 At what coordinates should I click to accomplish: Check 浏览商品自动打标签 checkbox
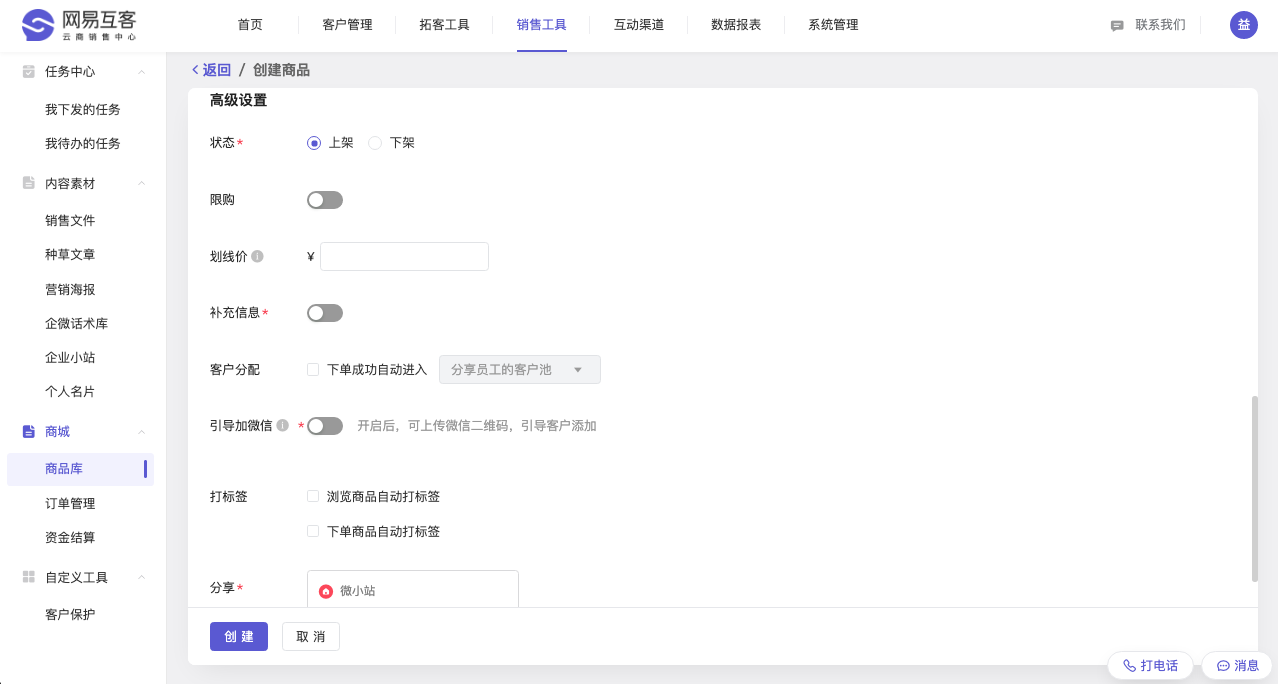click(x=313, y=496)
